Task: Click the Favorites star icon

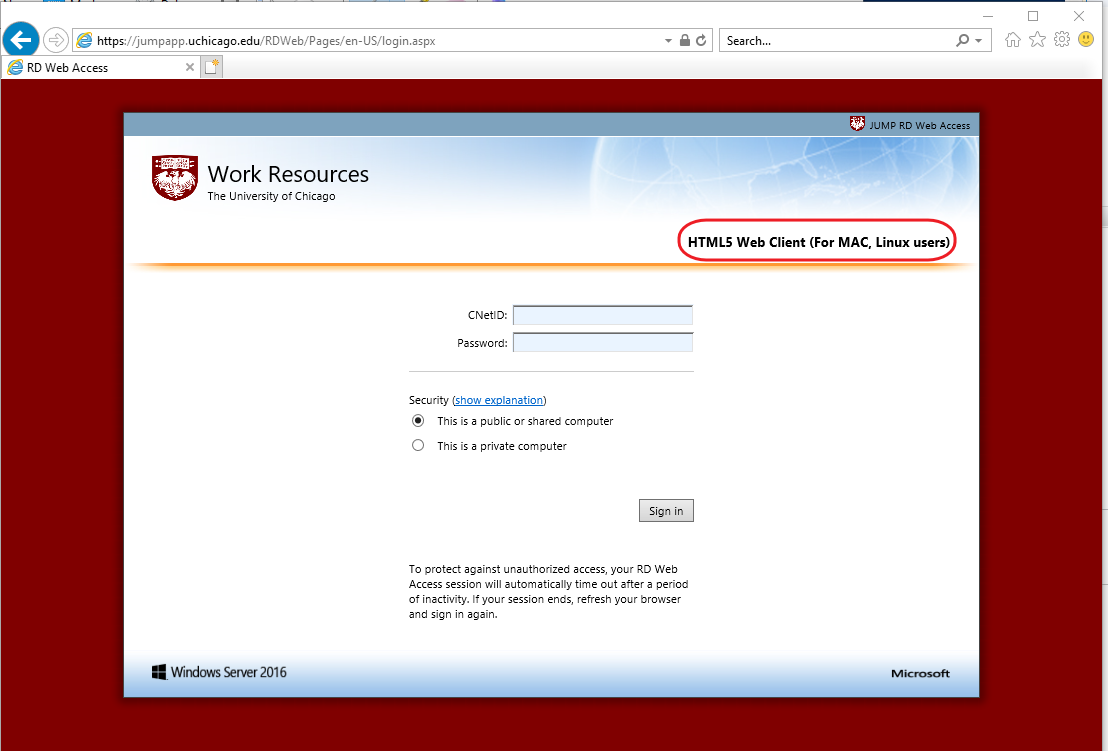Action: coord(1037,39)
